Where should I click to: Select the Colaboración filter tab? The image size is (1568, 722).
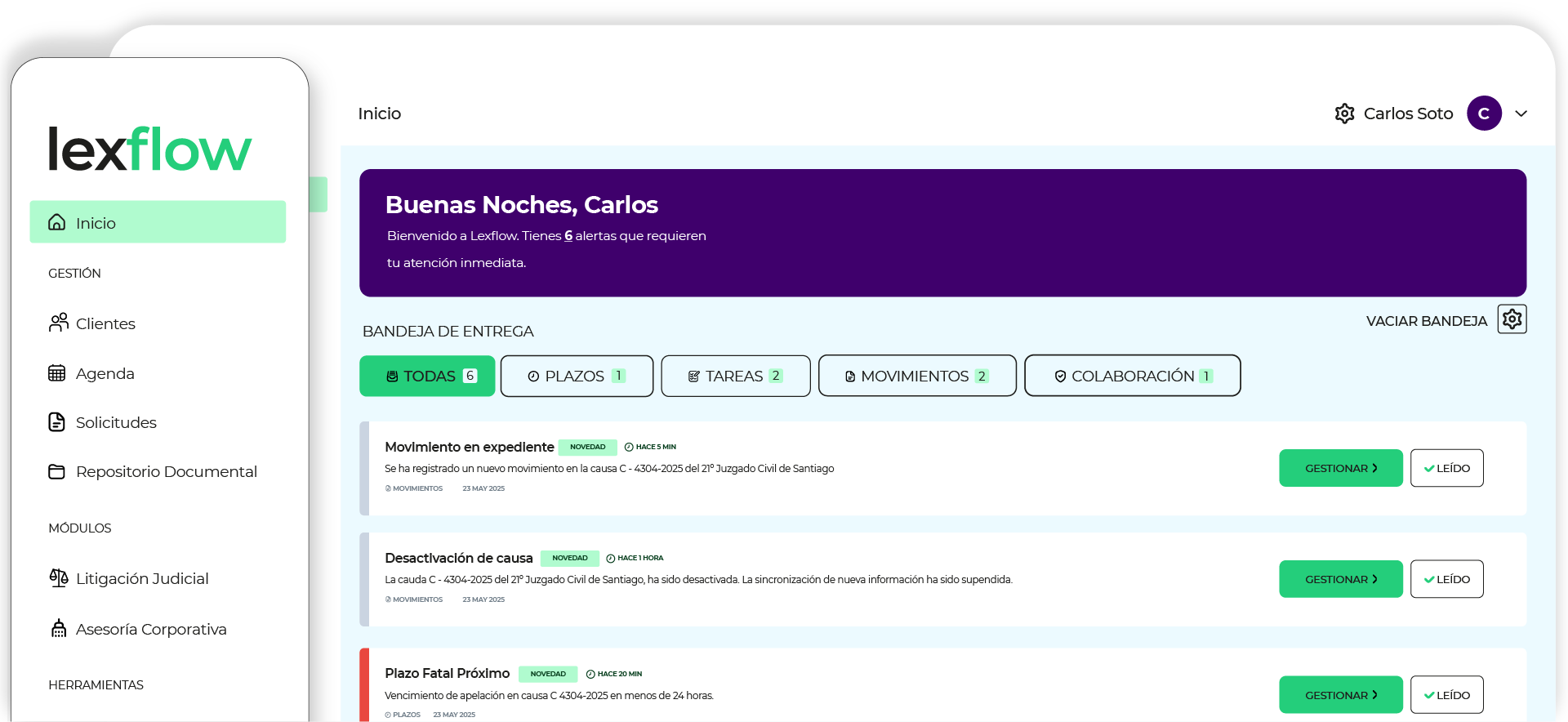(1132, 376)
